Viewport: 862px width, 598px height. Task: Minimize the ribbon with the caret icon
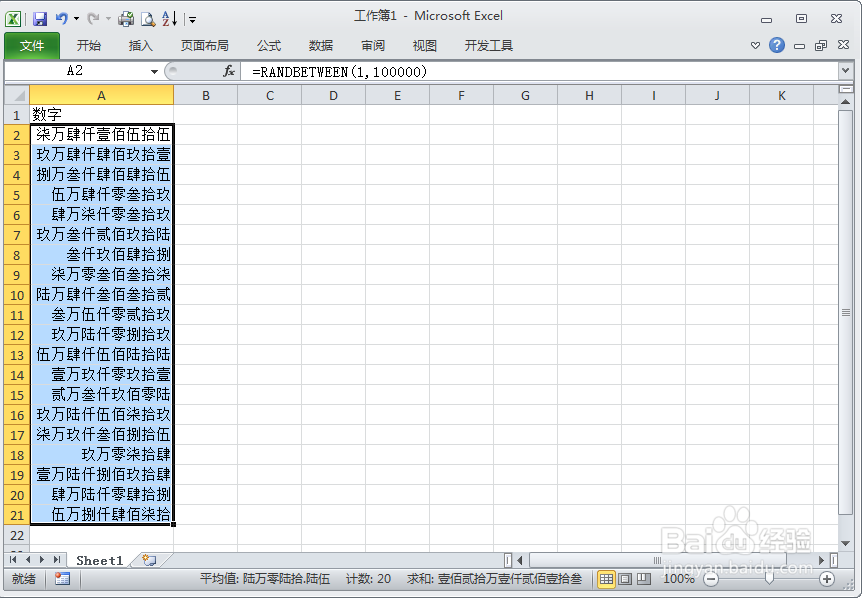pyautogui.click(x=755, y=46)
